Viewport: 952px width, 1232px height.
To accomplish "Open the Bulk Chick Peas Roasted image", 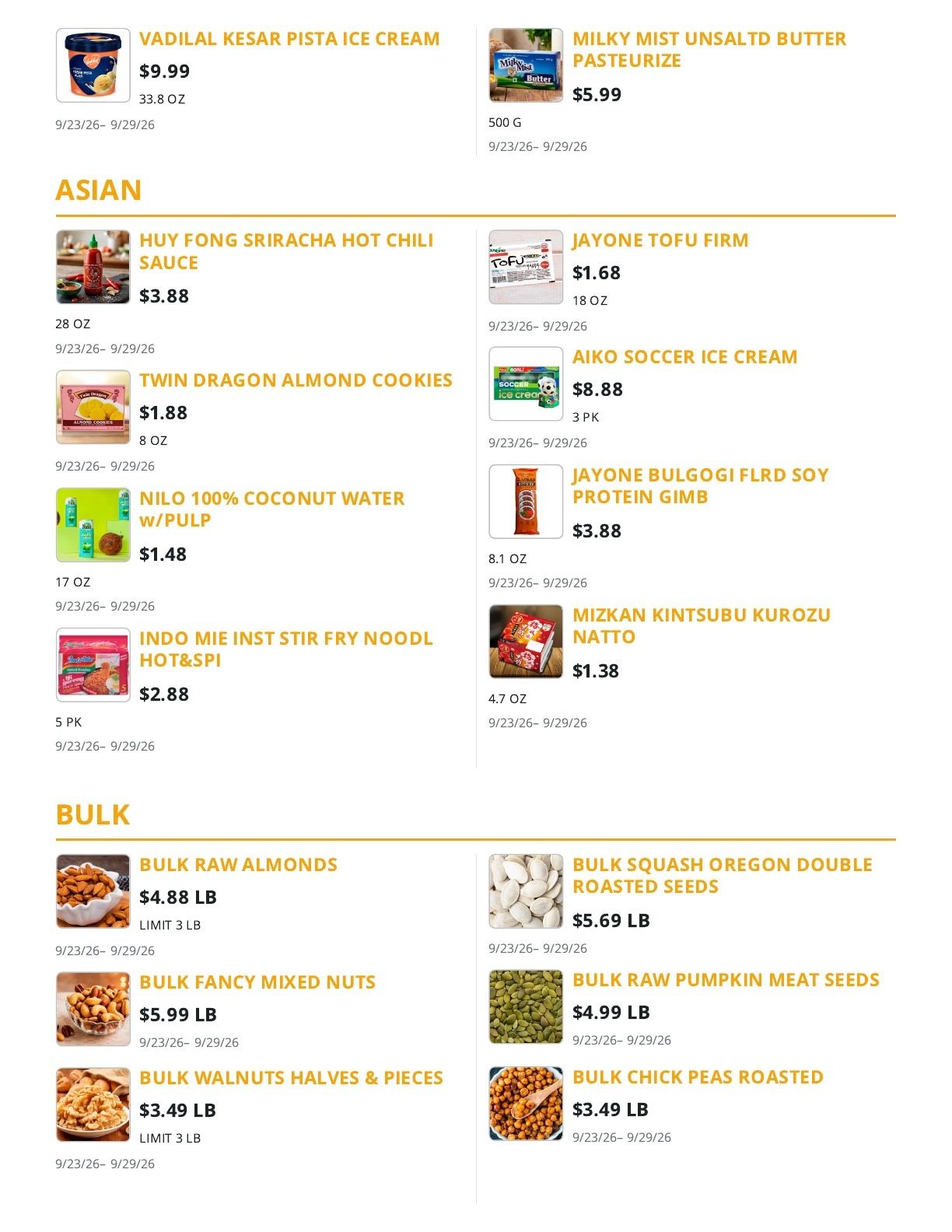I will point(526,1104).
